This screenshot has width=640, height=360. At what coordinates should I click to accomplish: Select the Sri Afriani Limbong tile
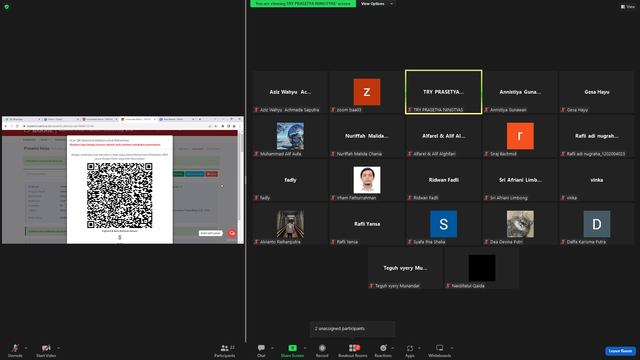520,180
